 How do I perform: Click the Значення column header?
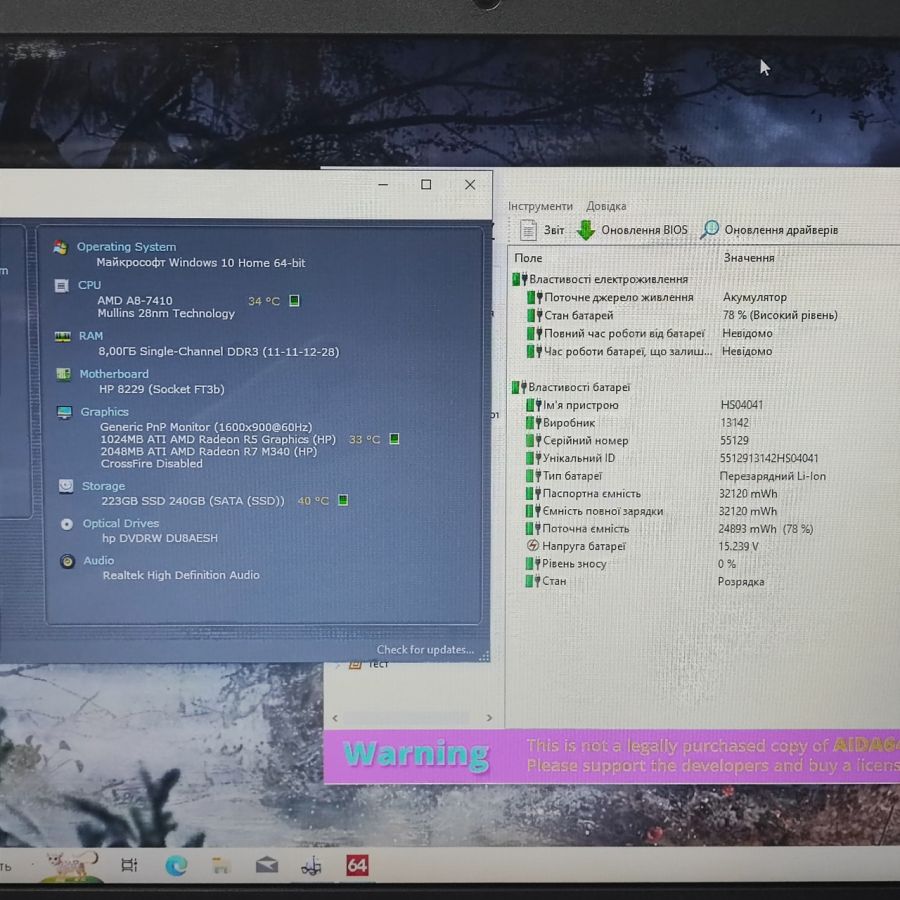[748, 258]
